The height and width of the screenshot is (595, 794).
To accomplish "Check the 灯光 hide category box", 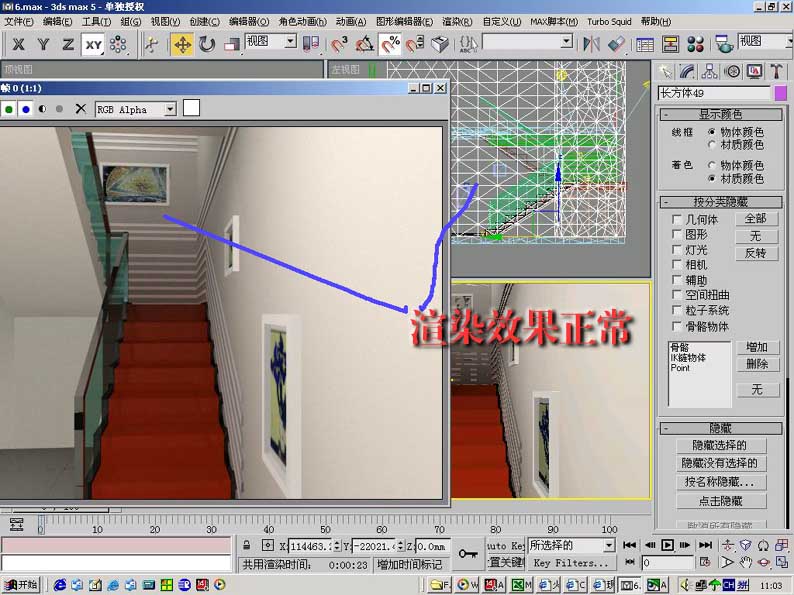I will click(676, 249).
